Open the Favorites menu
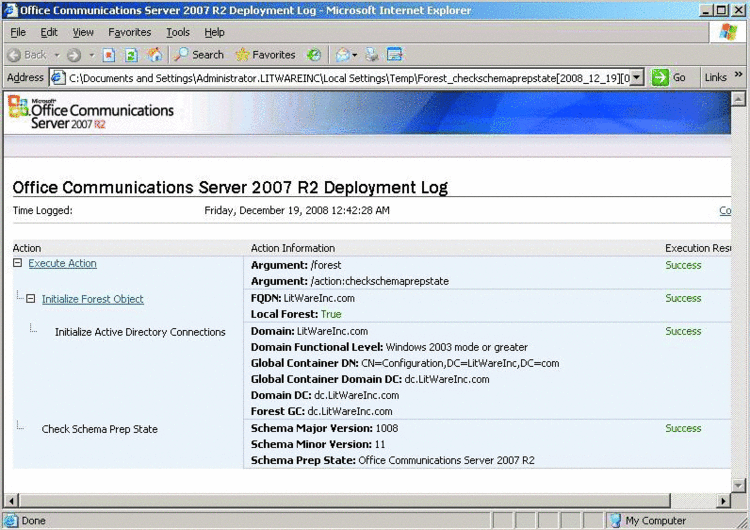This screenshot has height=530, width=750. click(130, 32)
